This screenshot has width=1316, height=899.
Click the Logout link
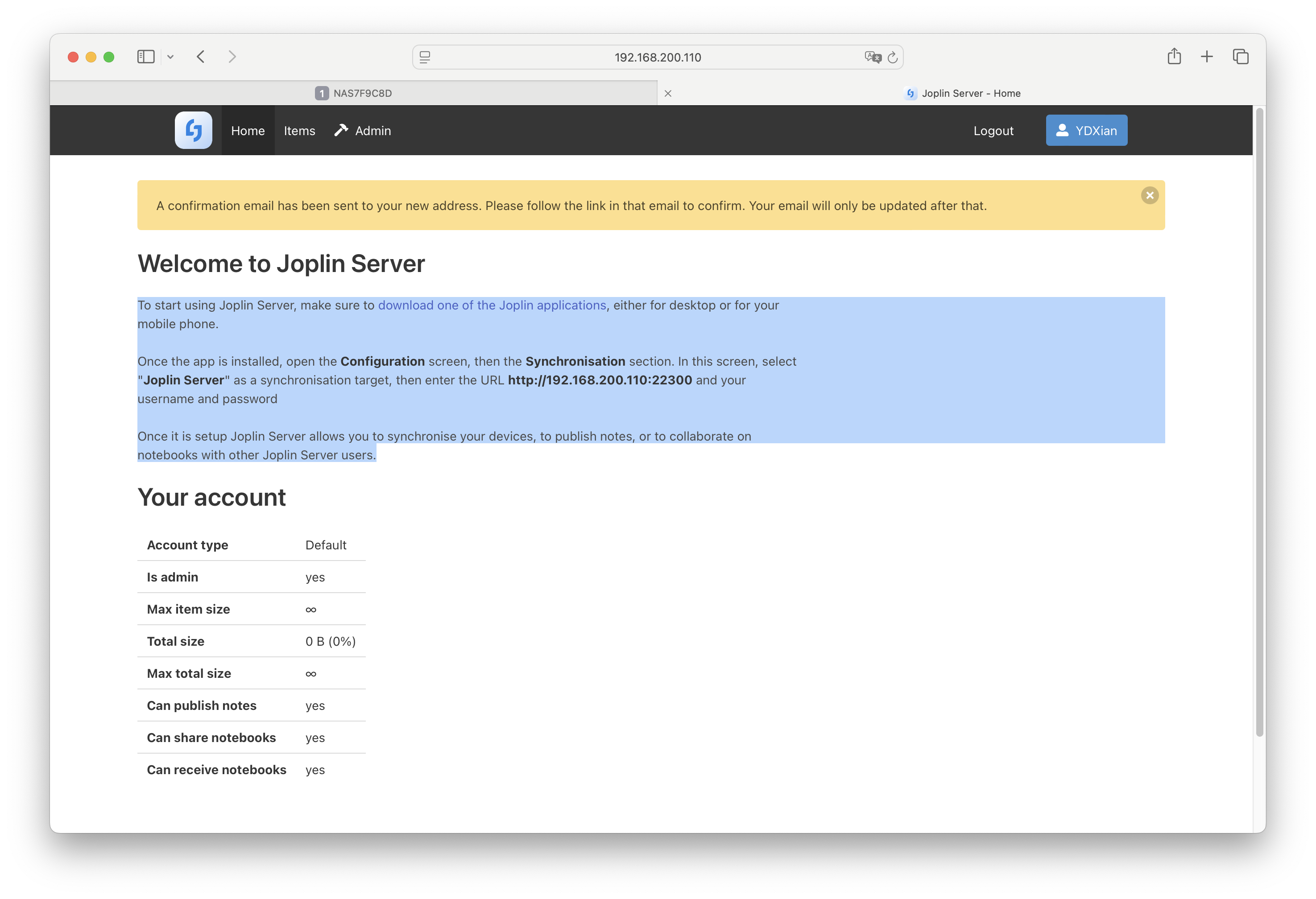[x=993, y=131]
